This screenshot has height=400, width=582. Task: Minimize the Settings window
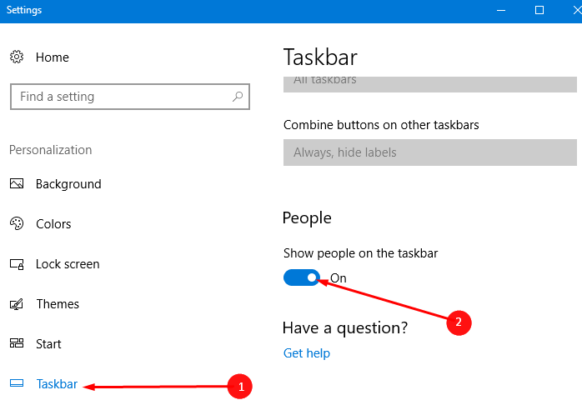[501, 10]
